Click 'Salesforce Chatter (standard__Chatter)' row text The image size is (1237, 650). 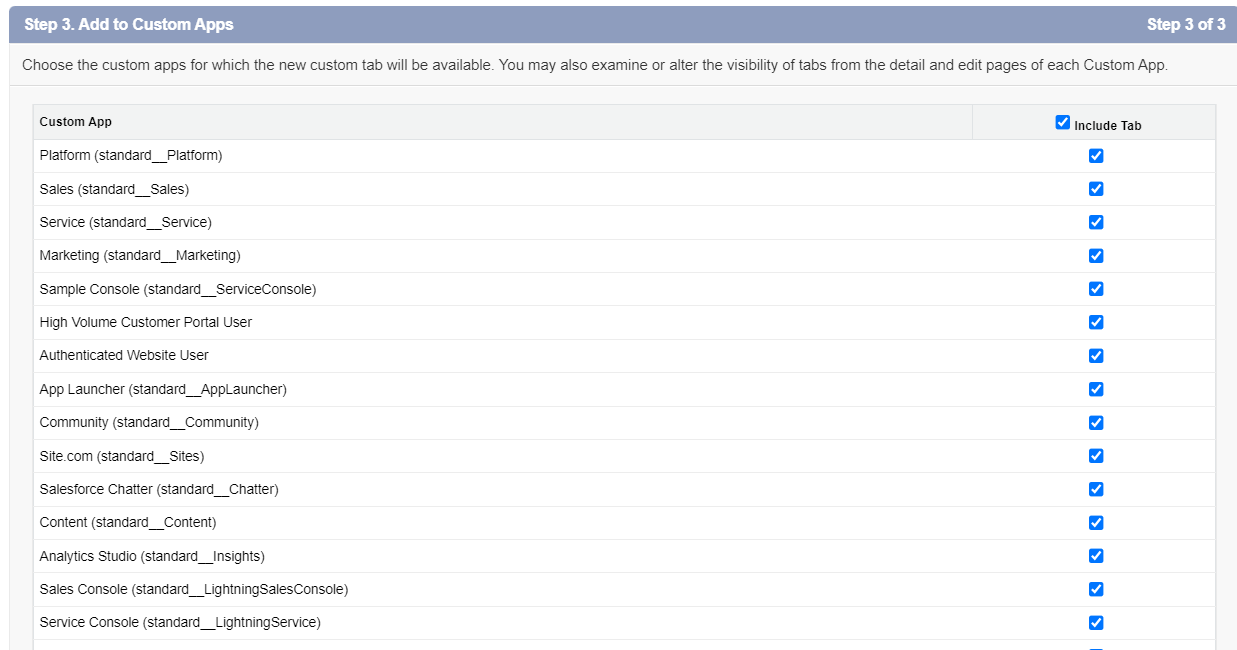[x=159, y=489]
